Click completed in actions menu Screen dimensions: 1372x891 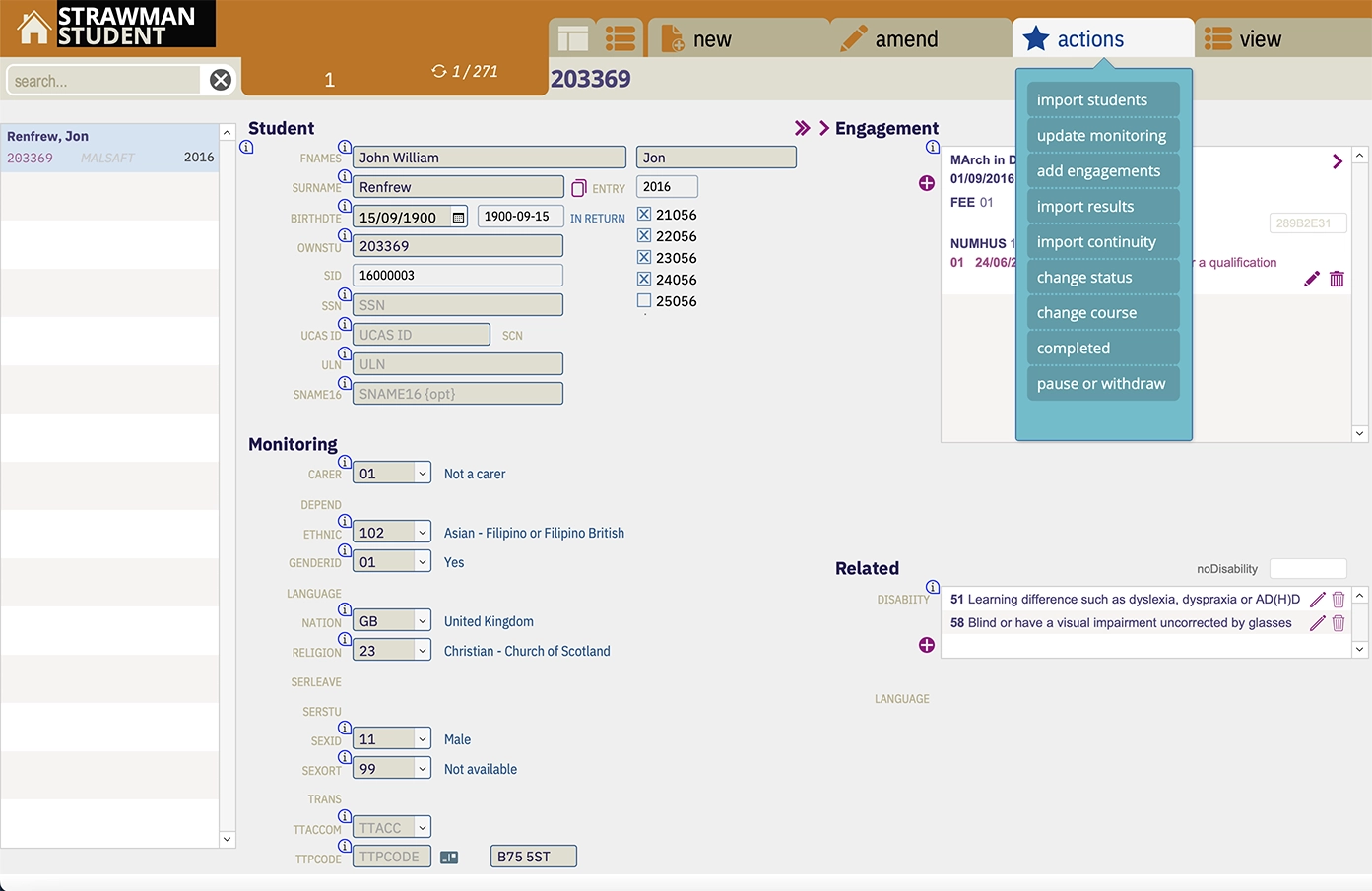[x=1103, y=348]
